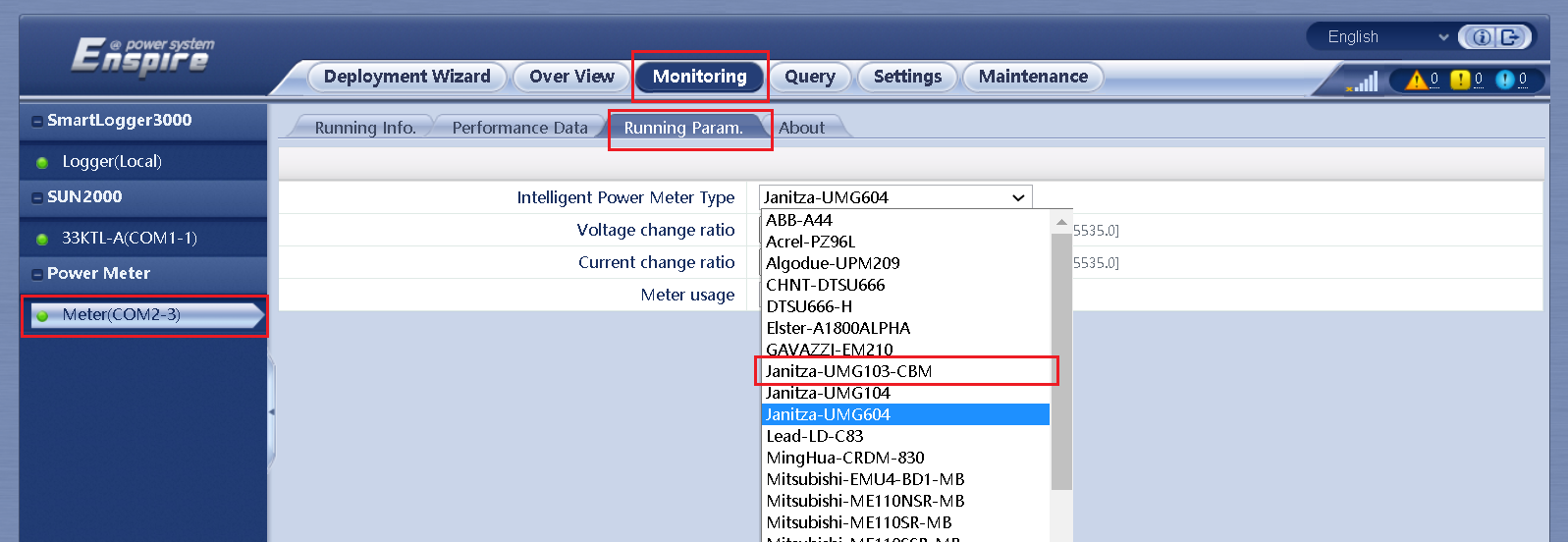This screenshot has height=542, width=1568.
Task: Choose MingHua-CRDM-830 from the meter type list
Action: pos(905,458)
